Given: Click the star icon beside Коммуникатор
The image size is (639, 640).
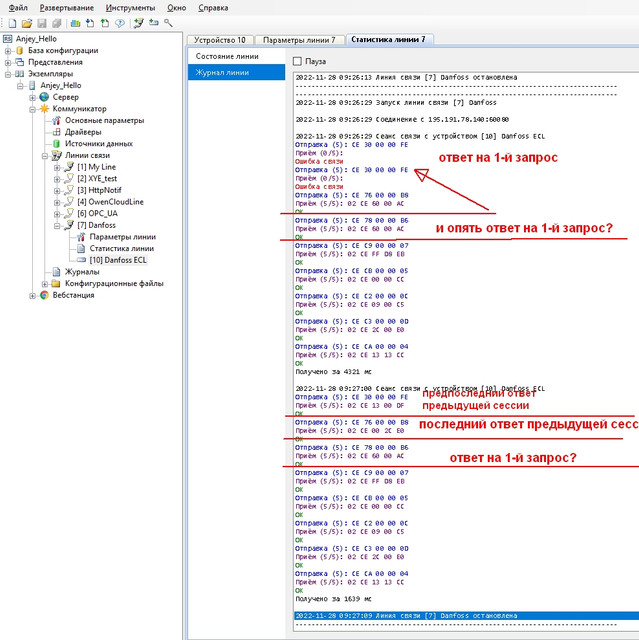Looking at the screenshot, I should tap(44, 109).
